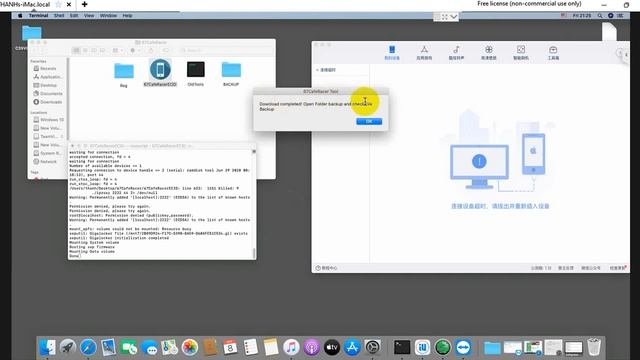640x360 pixels.
Task: Select the i4Tools apps tab with A icon
Action: coord(424,53)
